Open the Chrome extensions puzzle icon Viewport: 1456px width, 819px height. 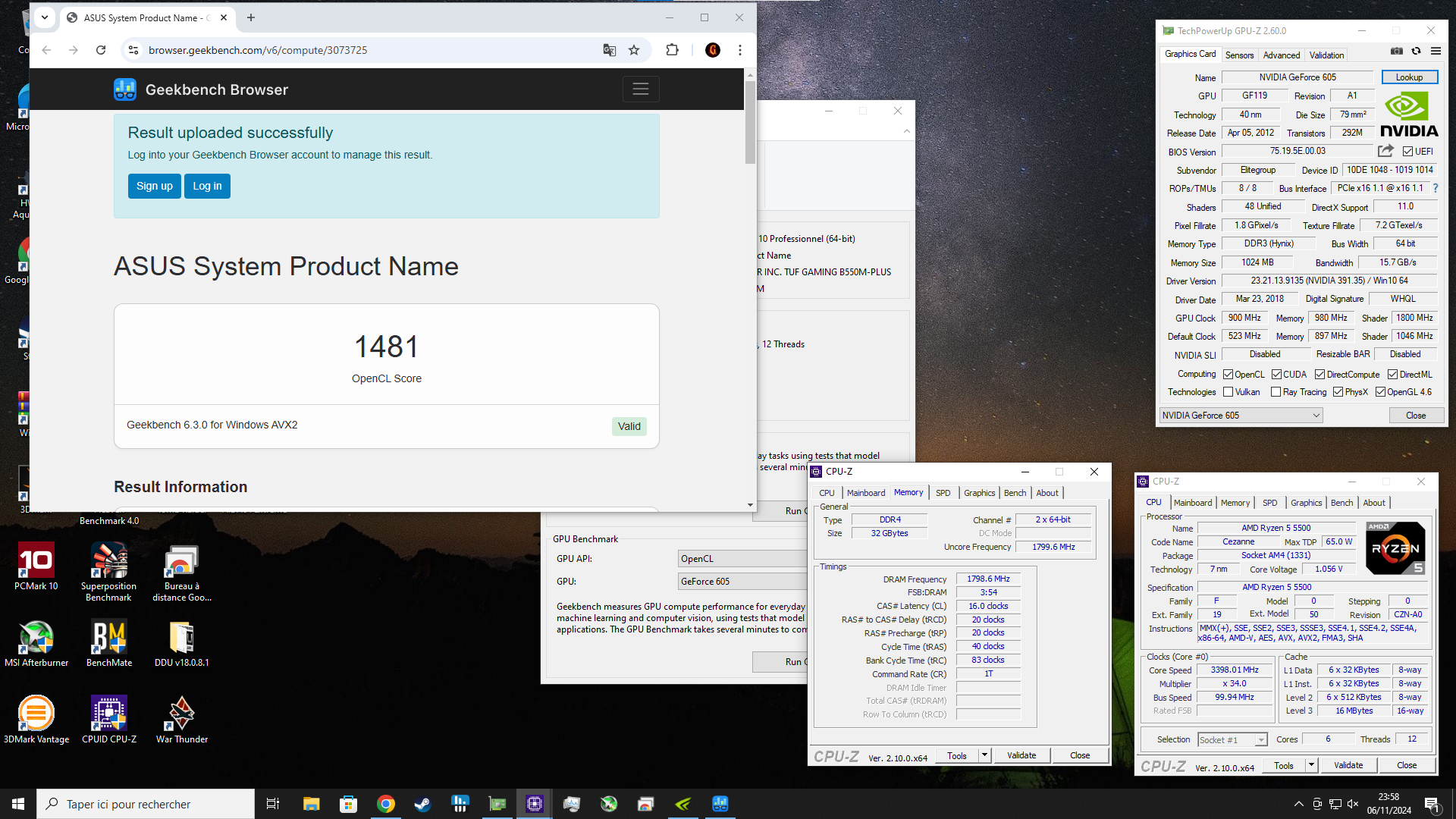(672, 50)
